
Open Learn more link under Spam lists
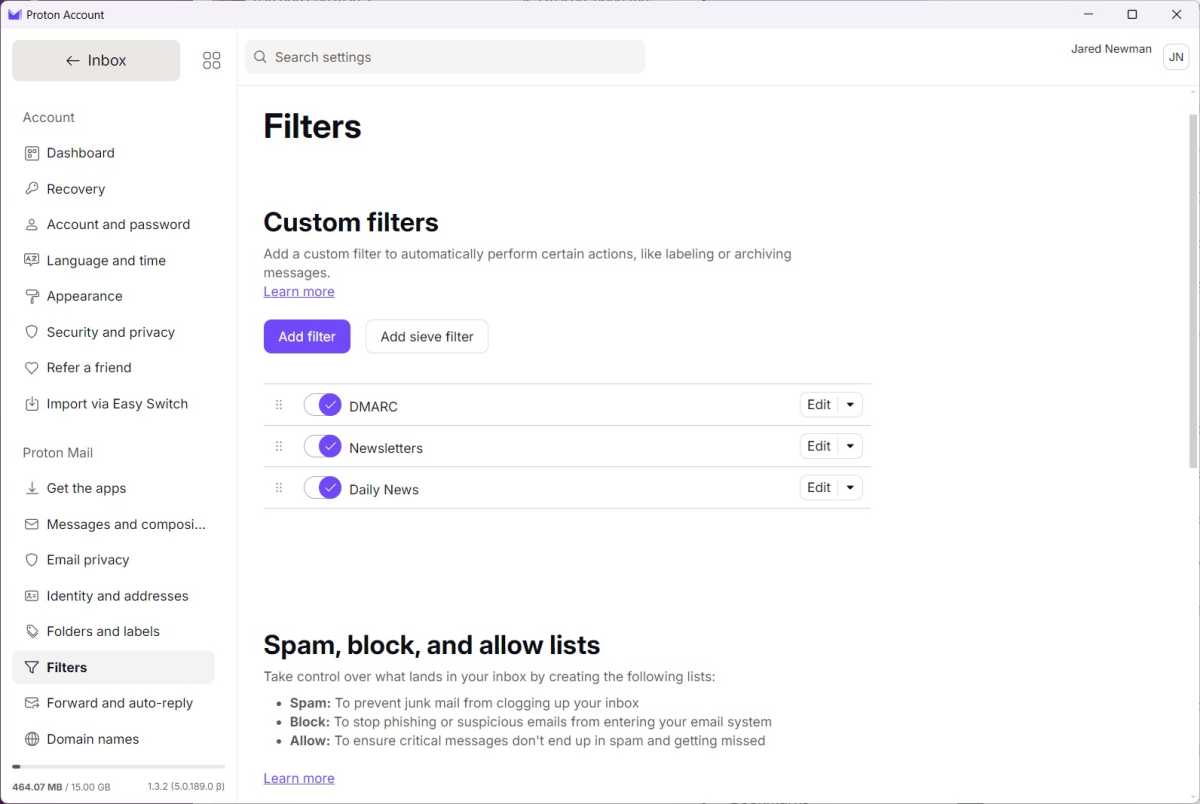pos(299,778)
